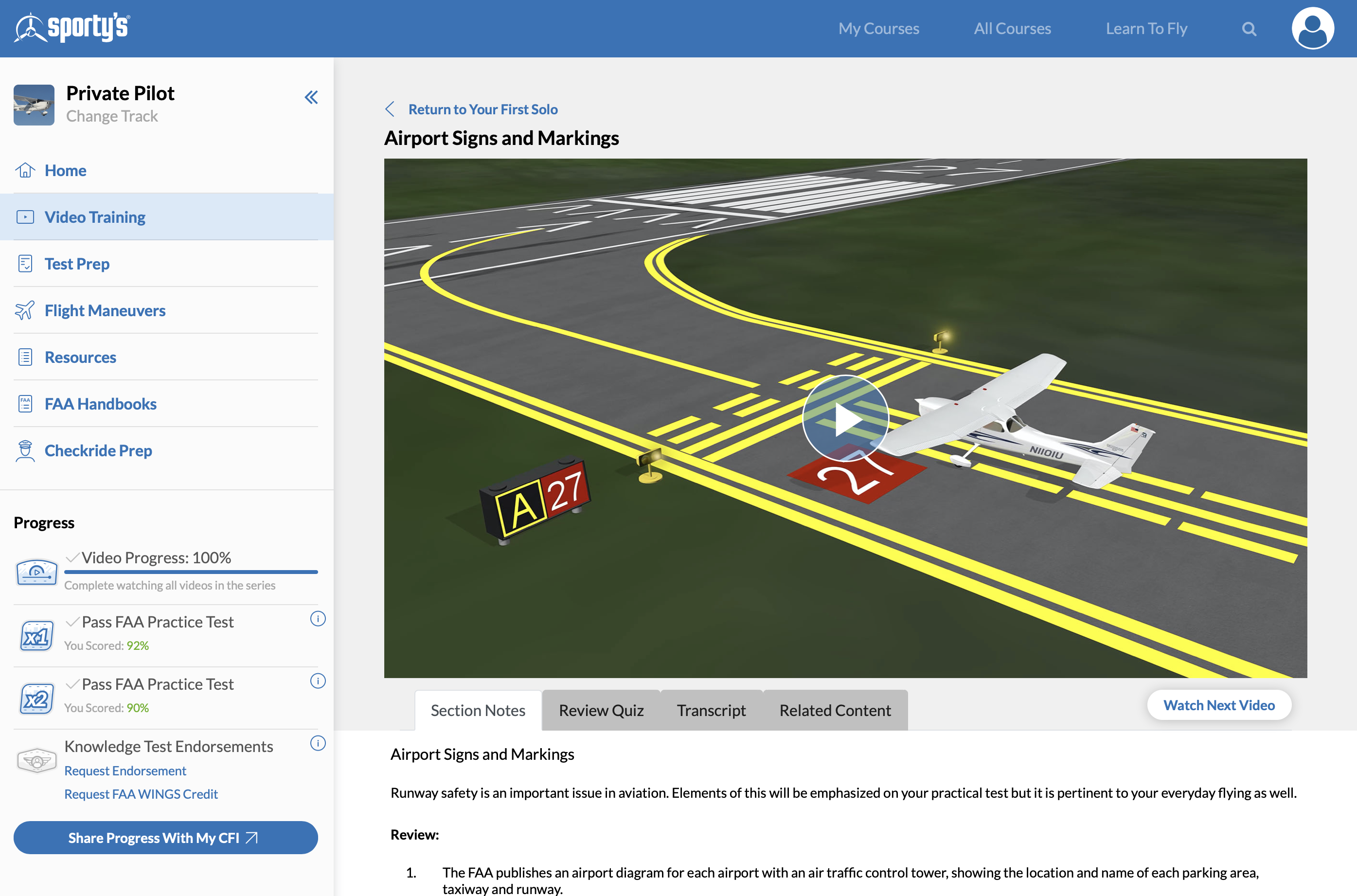Open the Transcript tab
1357x896 pixels.
tap(712, 710)
